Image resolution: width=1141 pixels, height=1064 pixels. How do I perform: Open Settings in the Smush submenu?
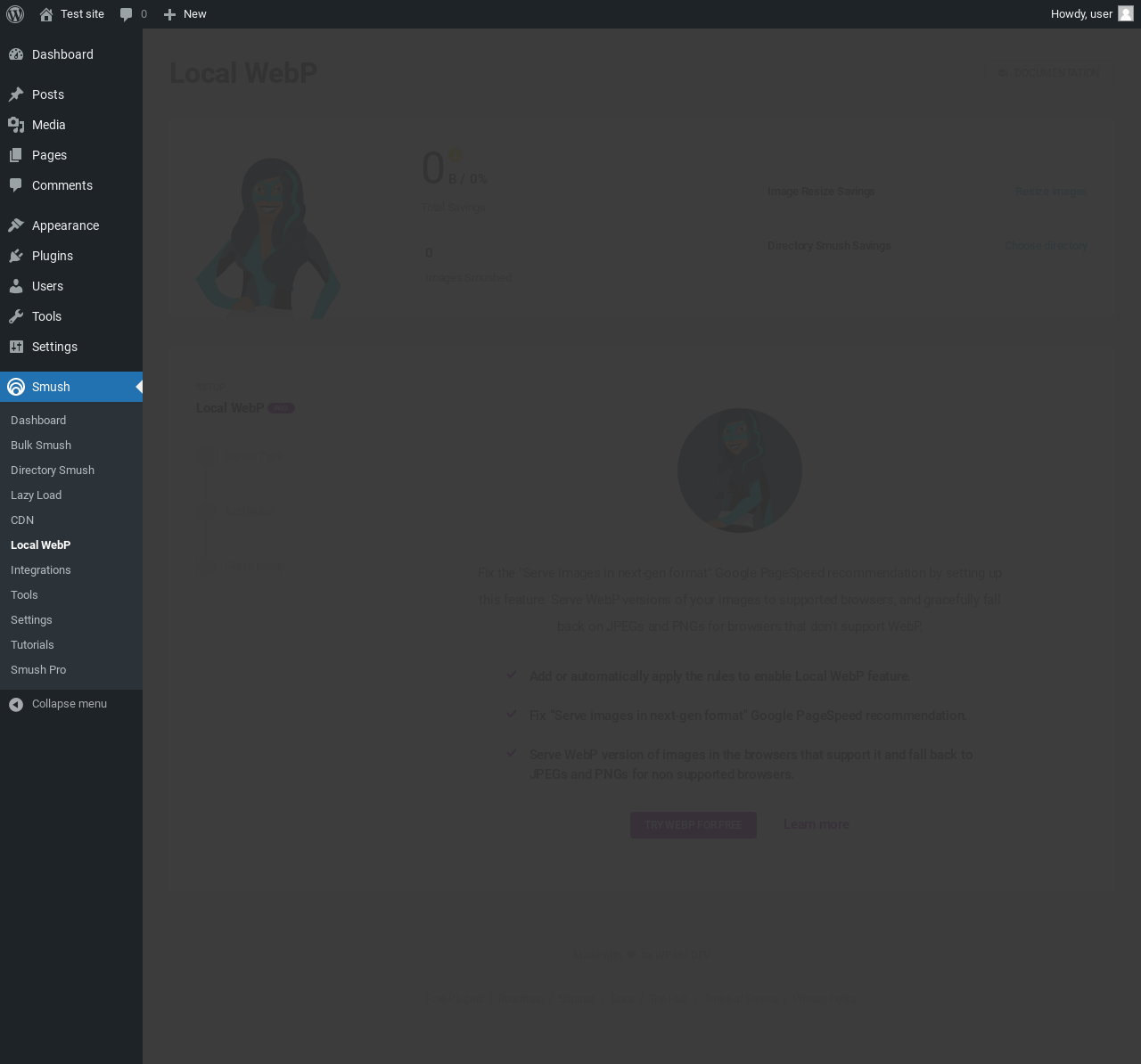[31, 620]
